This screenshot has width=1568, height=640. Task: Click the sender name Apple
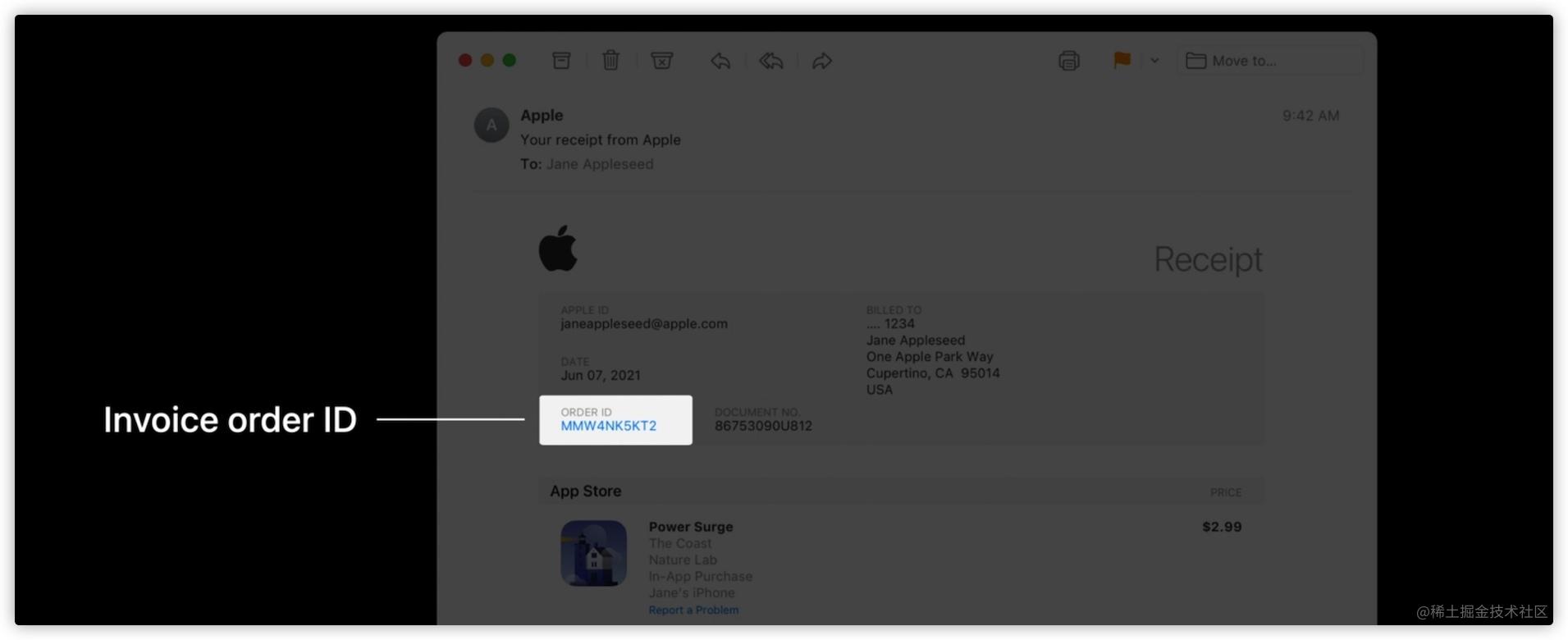tap(542, 116)
